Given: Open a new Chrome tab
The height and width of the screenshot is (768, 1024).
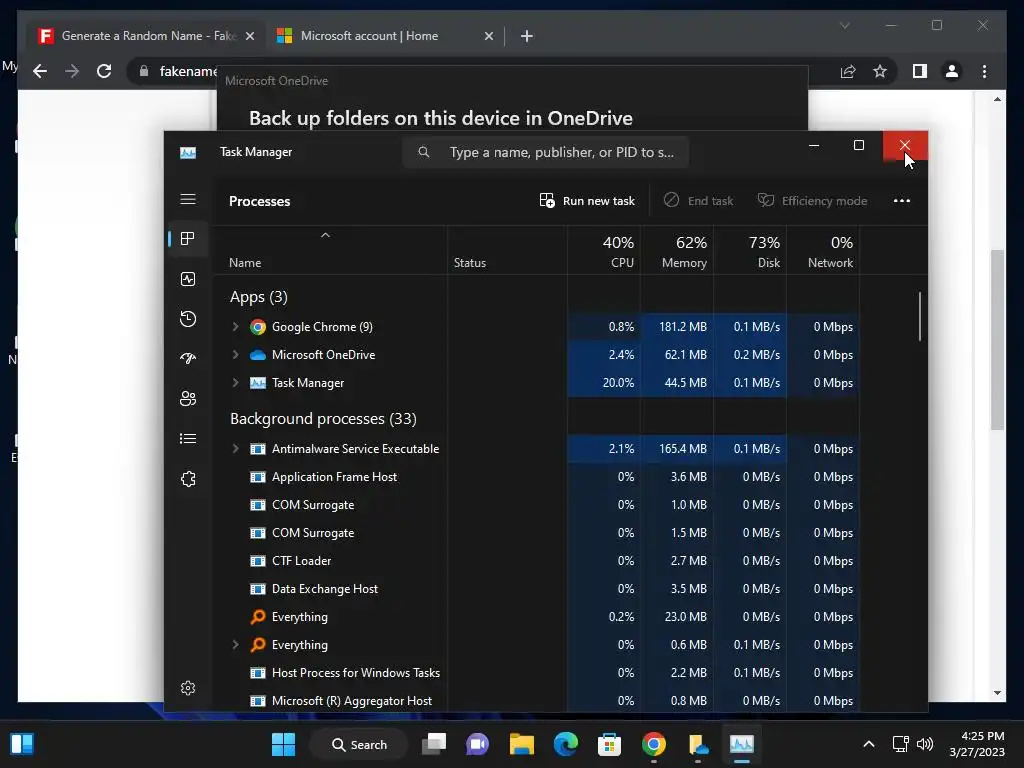Looking at the screenshot, I should 526,36.
